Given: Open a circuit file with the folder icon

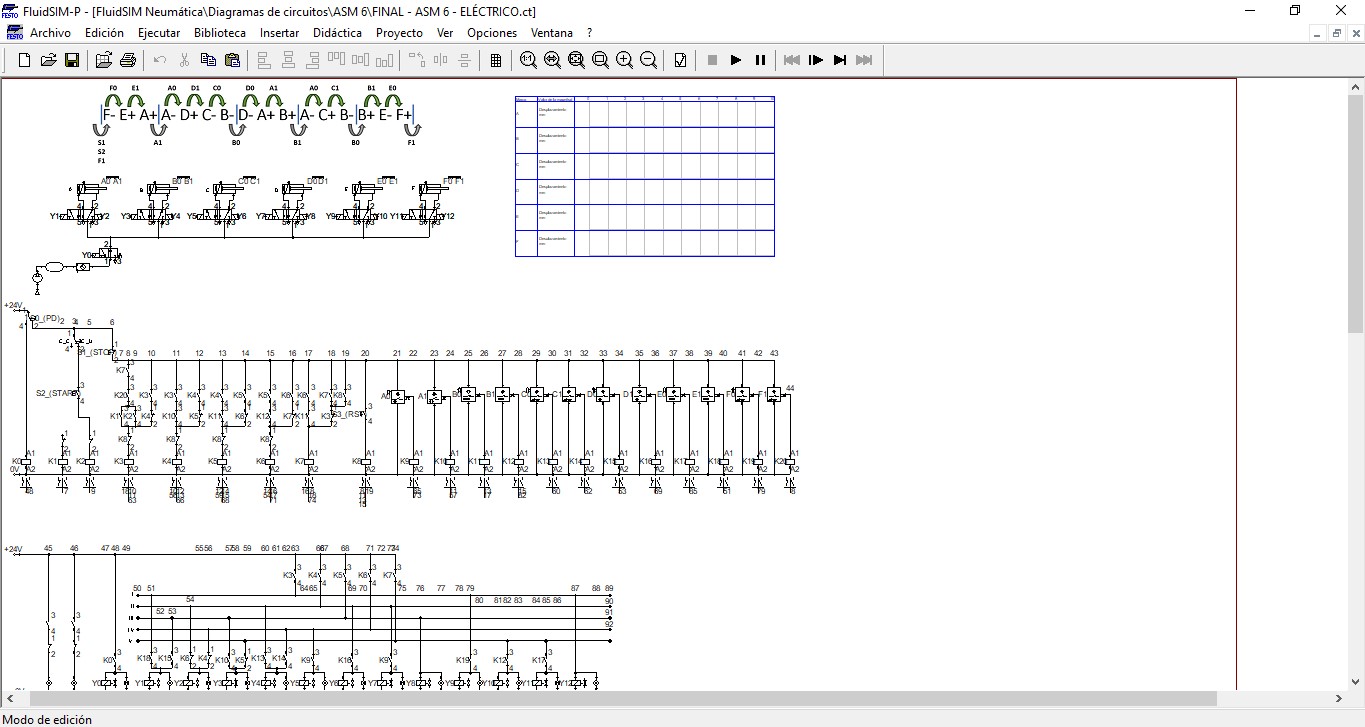Looking at the screenshot, I should (x=48, y=60).
